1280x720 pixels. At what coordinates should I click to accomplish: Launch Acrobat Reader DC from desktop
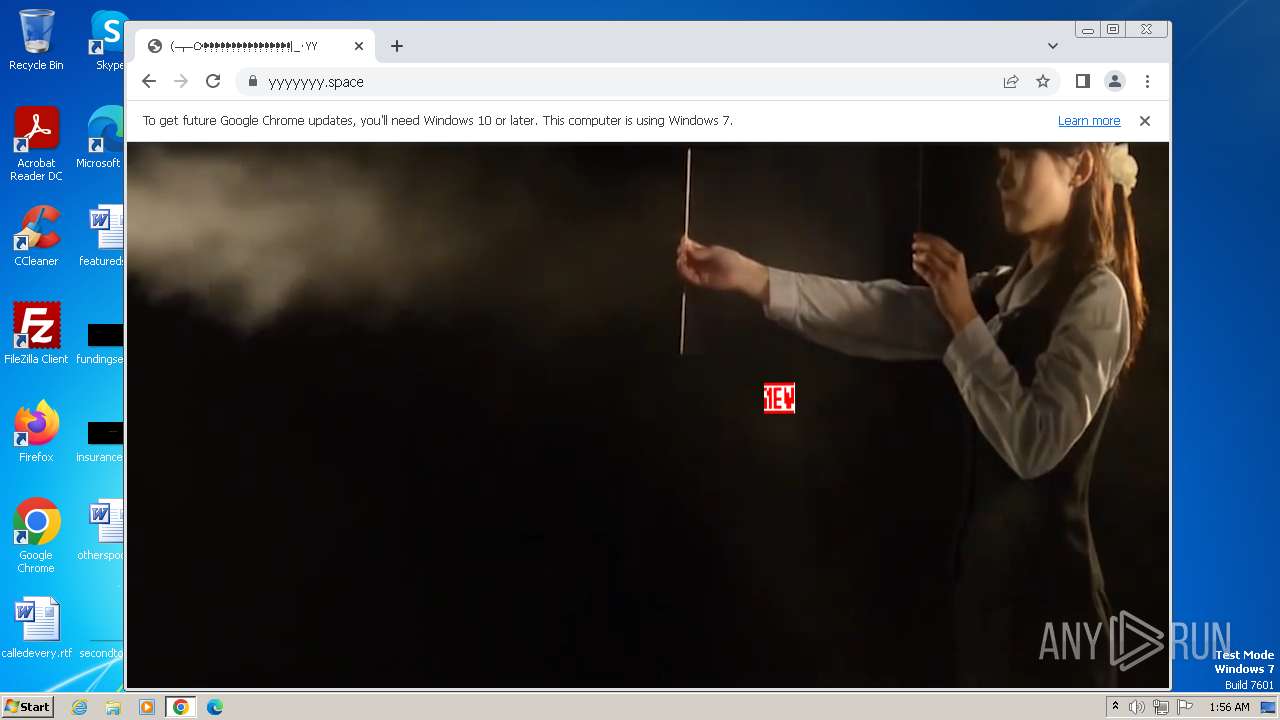point(36,145)
